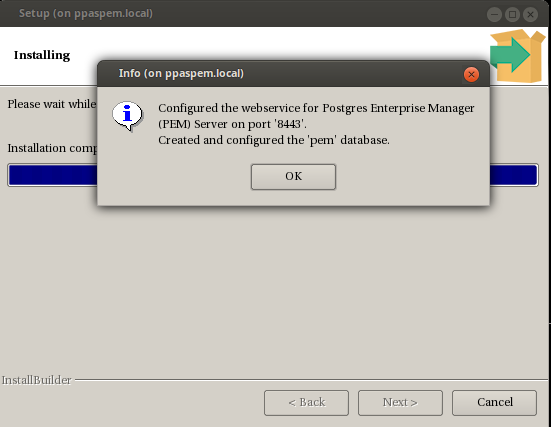Click the Installing heading
Screen dimensions: 551x427
click(x=42, y=55)
